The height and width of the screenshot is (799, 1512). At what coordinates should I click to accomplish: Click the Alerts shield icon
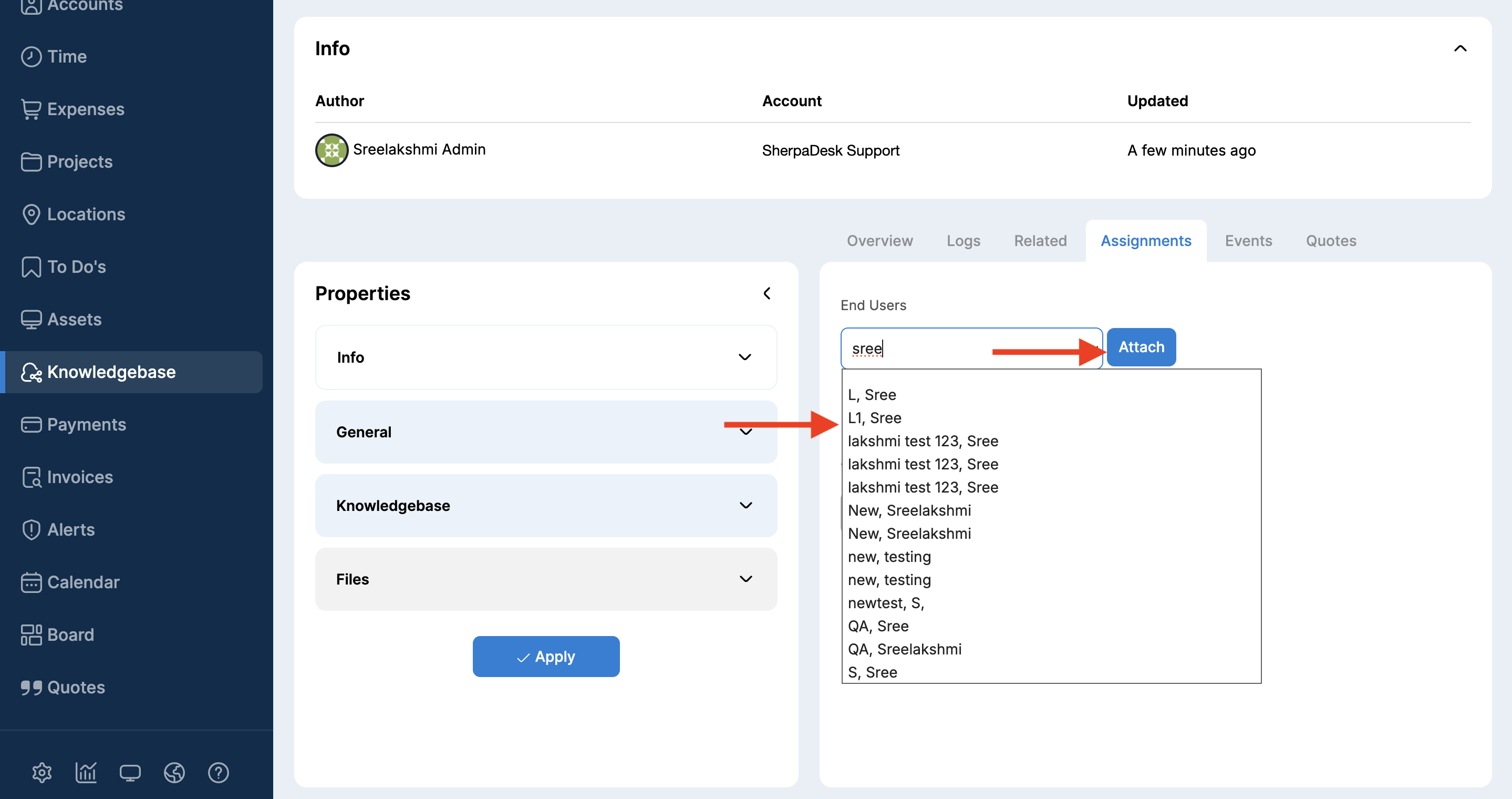31,529
